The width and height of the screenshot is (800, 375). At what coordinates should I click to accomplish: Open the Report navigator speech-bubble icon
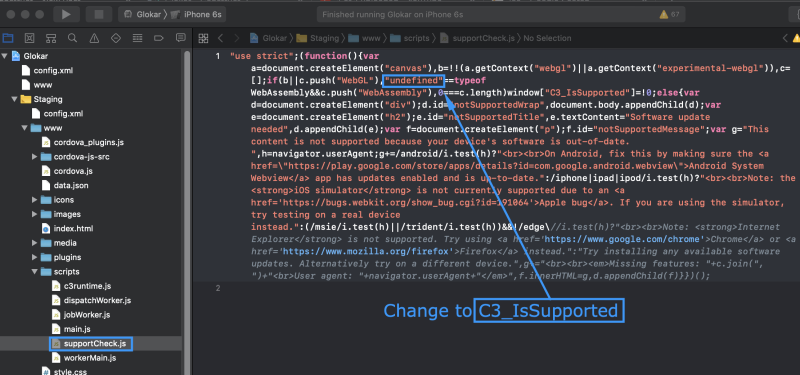pos(180,38)
